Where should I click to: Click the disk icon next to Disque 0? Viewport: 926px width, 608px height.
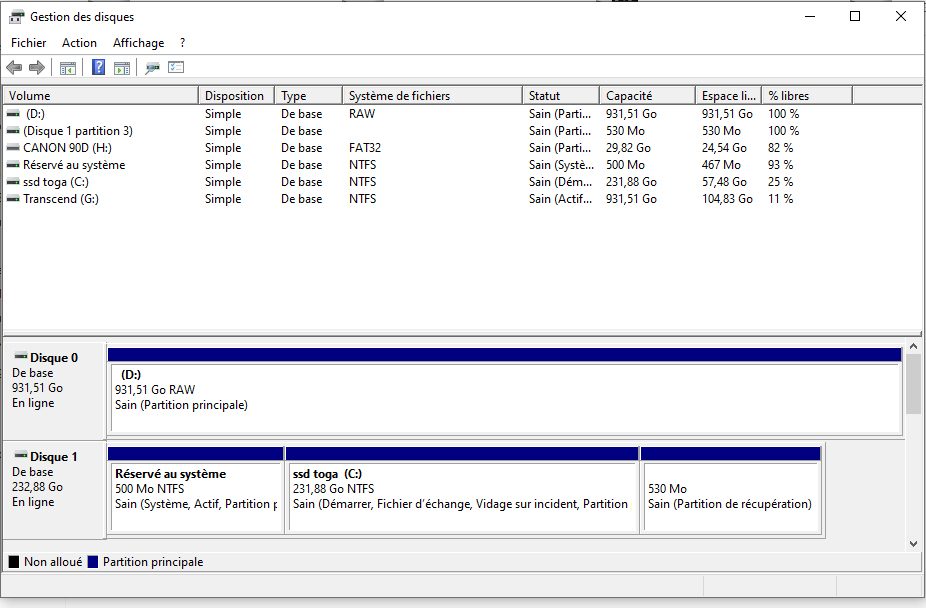[21, 357]
